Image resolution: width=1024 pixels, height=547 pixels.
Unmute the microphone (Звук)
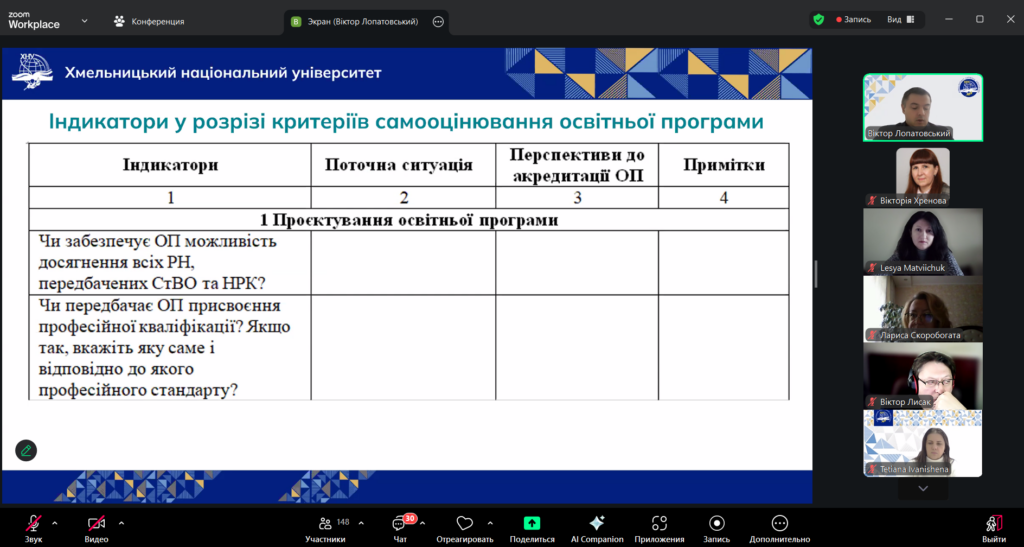point(33,525)
